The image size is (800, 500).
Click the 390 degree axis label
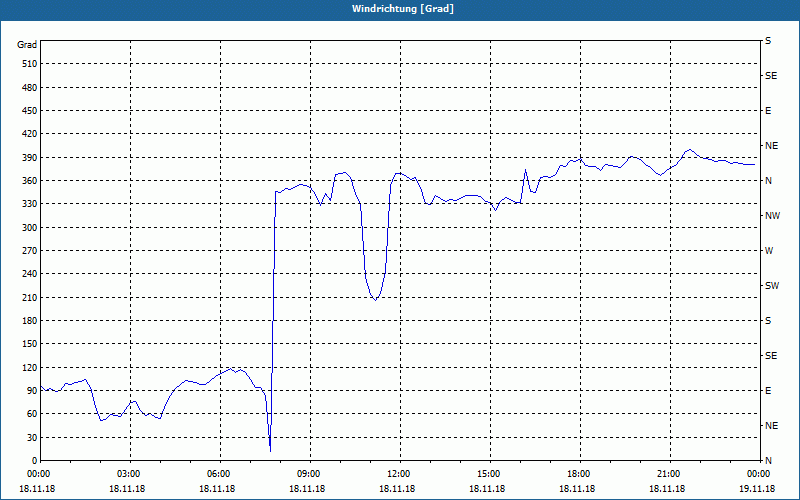30,158
